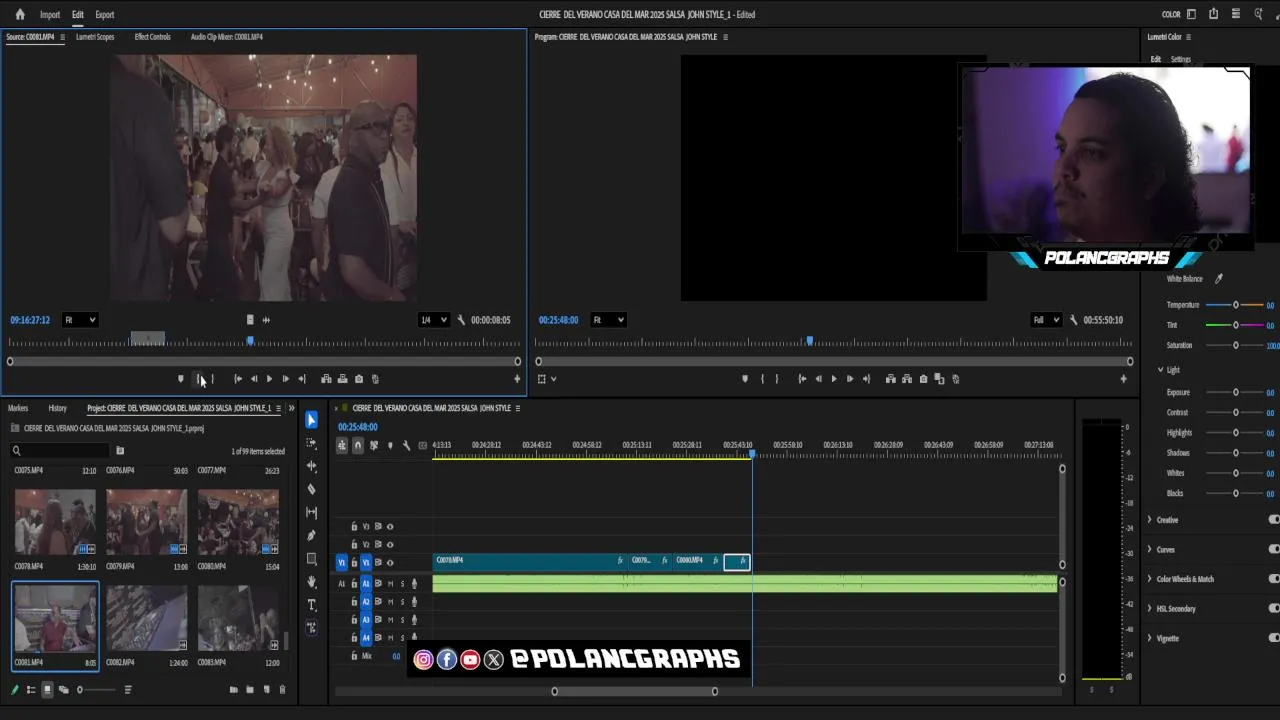Select C0082.MP4 thumbnail in Project bin

point(147,620)
